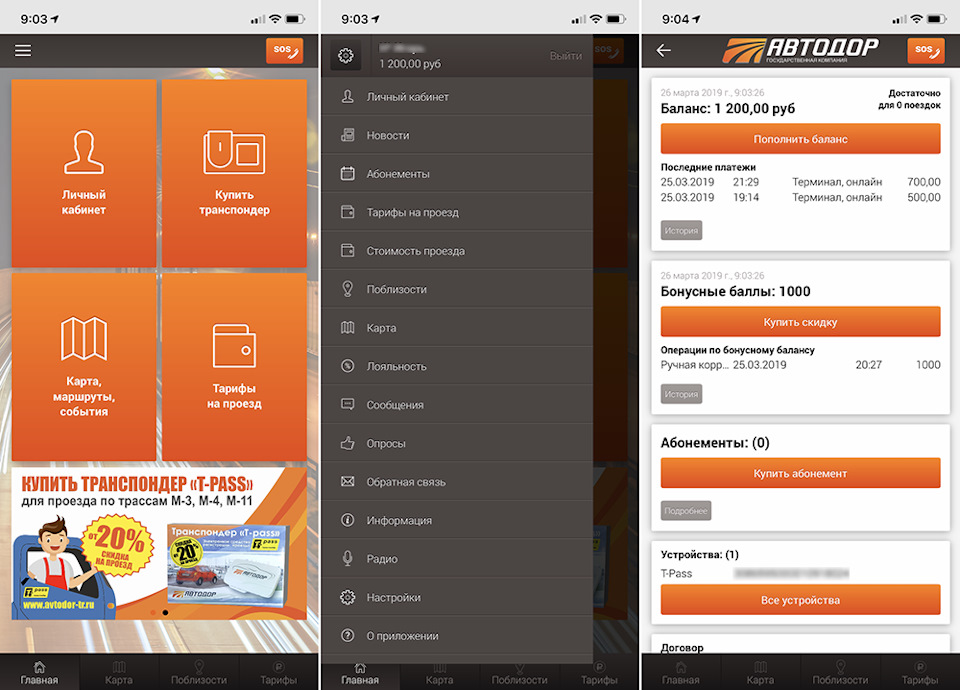960x690 pixels.
Task: Tap the Баланс: 1 200,00 руб heading
Action: pos(728,108)
